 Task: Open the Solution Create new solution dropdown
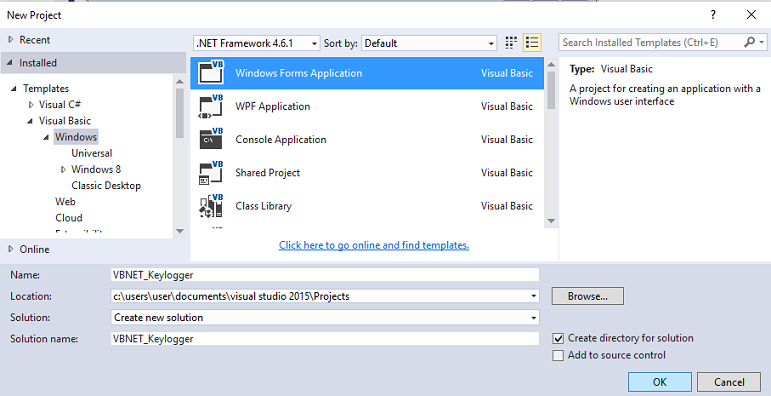(x=534, y=318)
